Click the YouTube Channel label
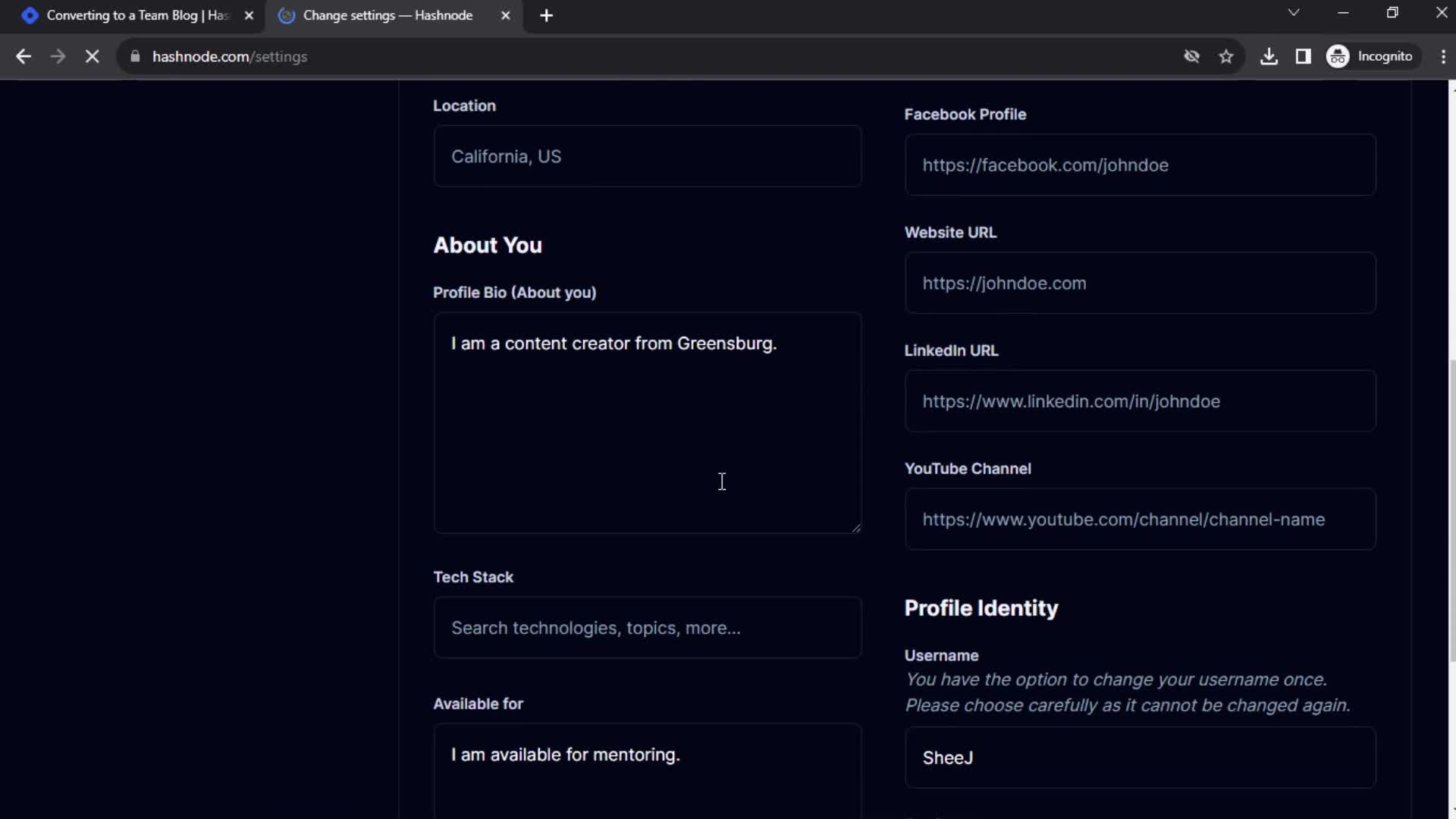This screenshot has height=819, width=1456. coord(968,469)
